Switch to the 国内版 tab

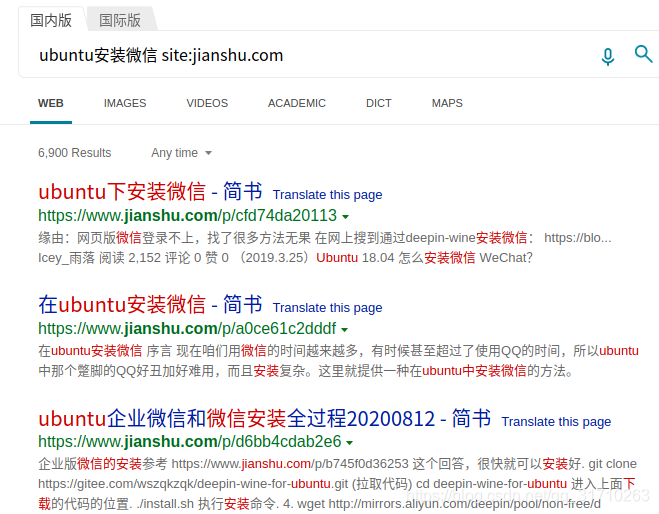click(x=51, y=20)
